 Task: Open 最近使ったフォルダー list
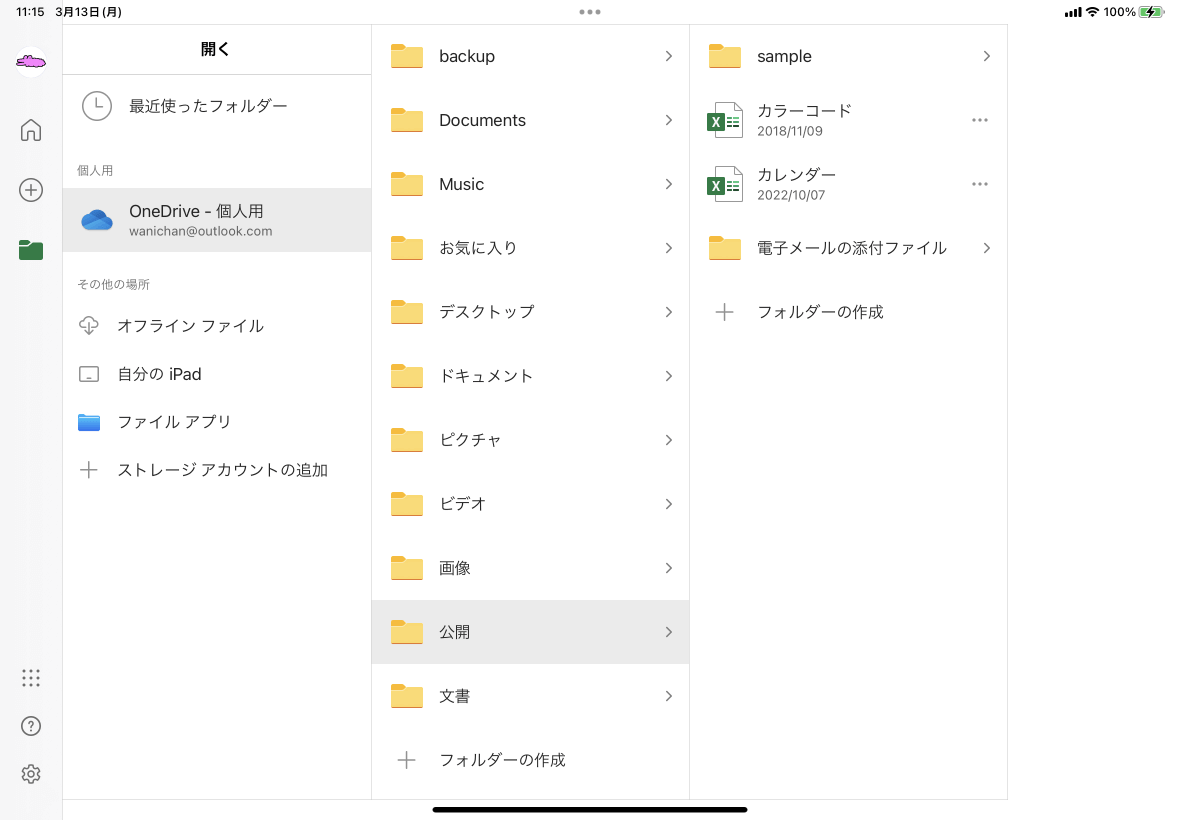207,106
